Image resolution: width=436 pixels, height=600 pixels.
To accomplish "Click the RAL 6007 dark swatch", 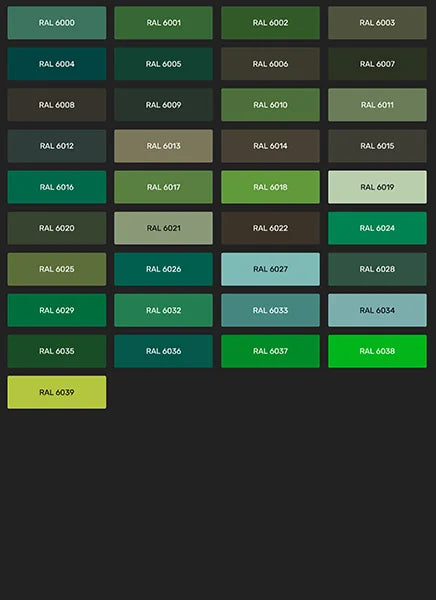I will (x=377, y=64).
